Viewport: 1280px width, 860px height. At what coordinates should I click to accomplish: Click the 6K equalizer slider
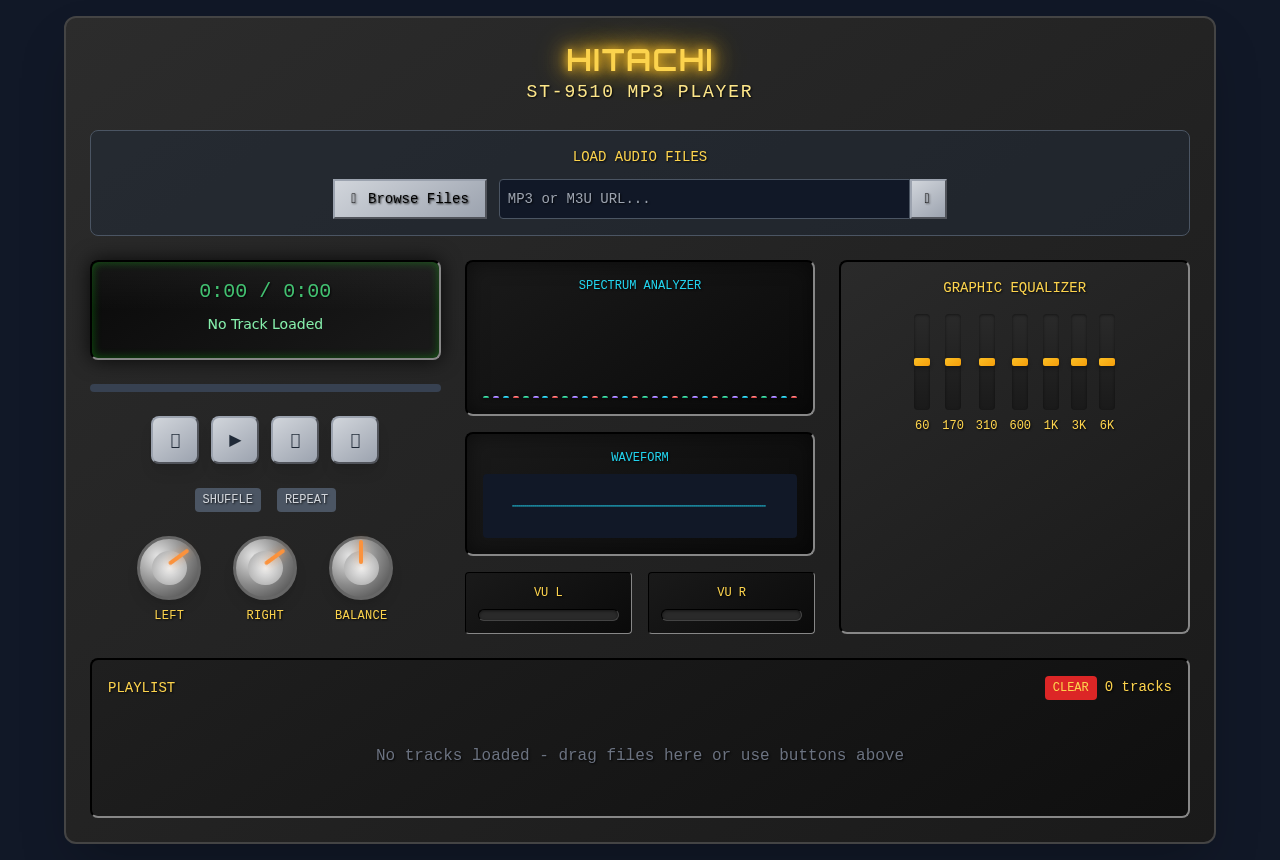[x=1107, y=362]
